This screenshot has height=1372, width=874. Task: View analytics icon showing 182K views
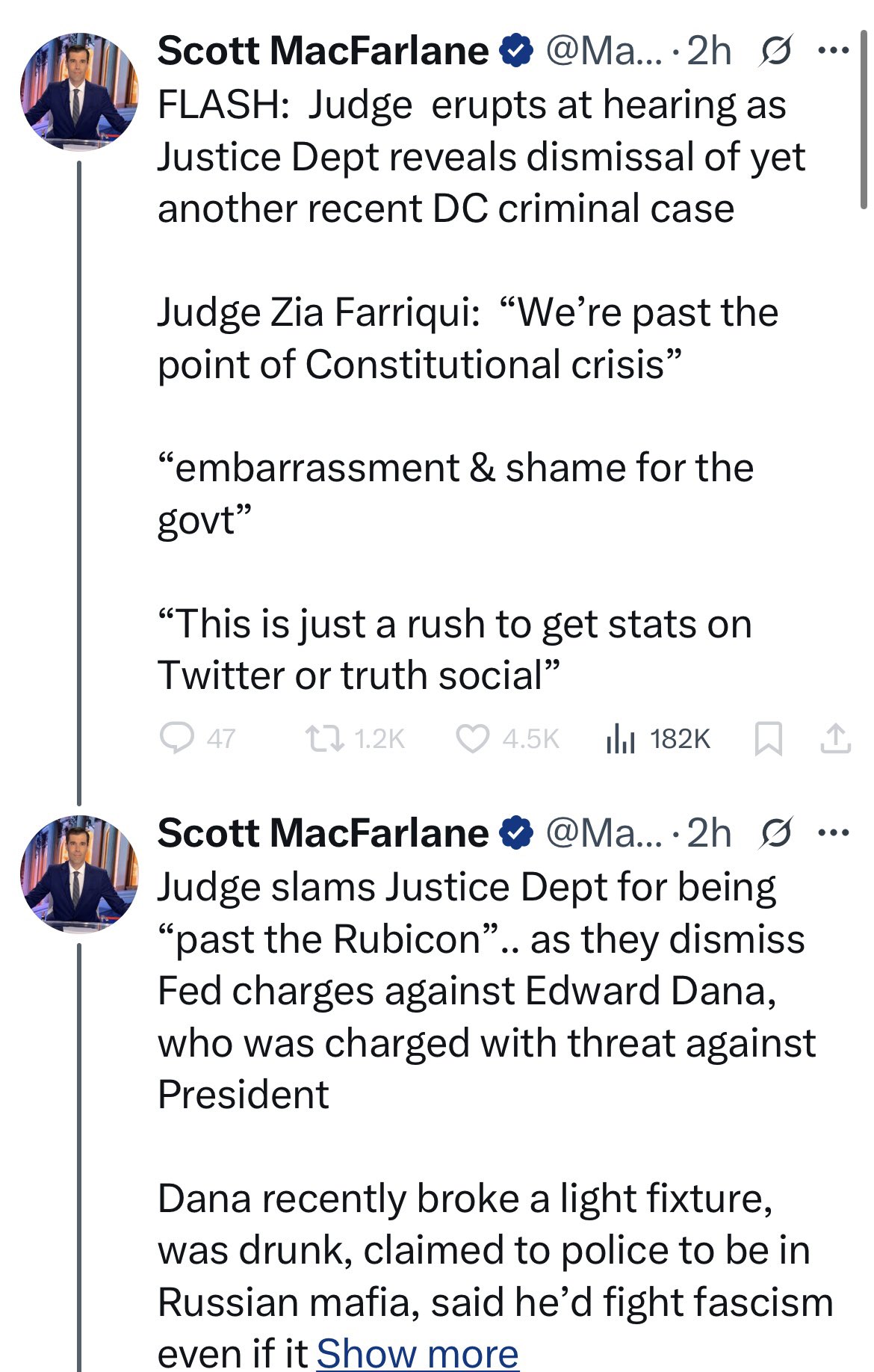coord(620,738)
